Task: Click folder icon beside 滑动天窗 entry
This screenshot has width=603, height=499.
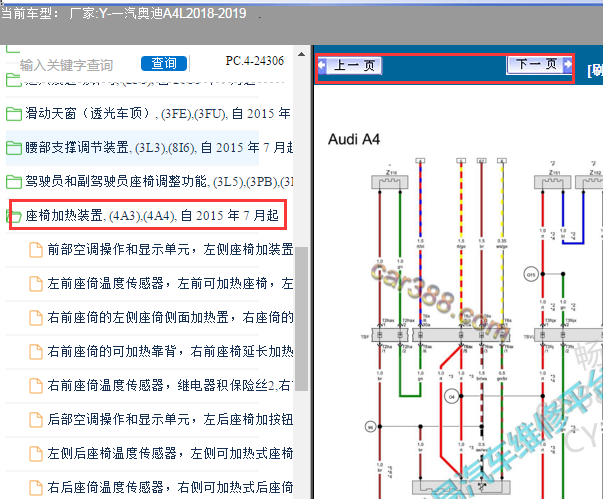Action: [14, 114]
